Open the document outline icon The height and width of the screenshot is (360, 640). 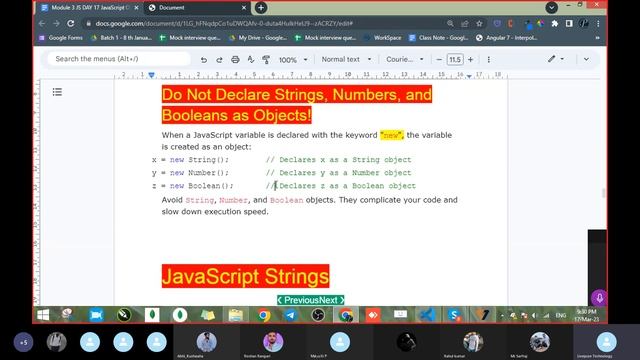pyautogui.click(x=57, y=92)
